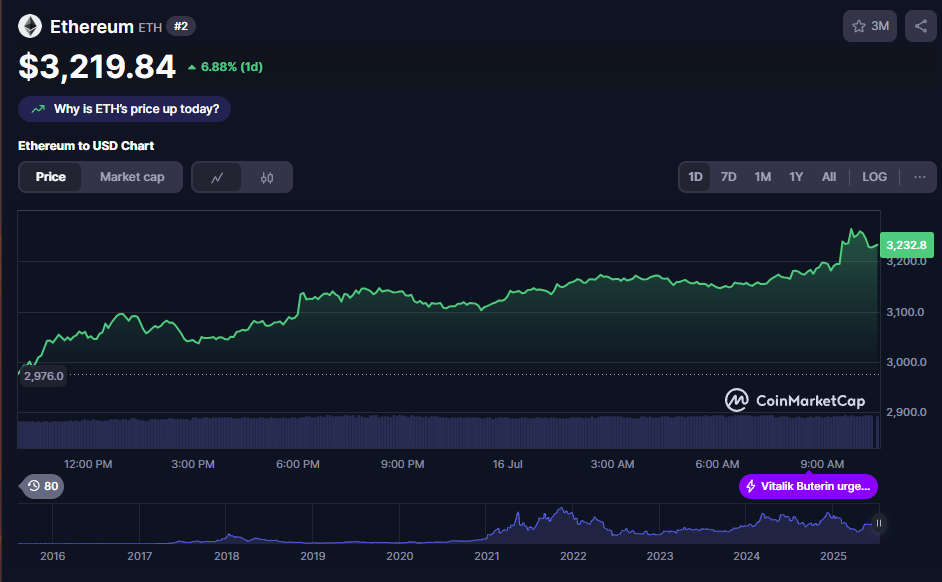942x582 pixels.
Task: Click the 16 Jul time axis label
Action: [x=507, y=464]
